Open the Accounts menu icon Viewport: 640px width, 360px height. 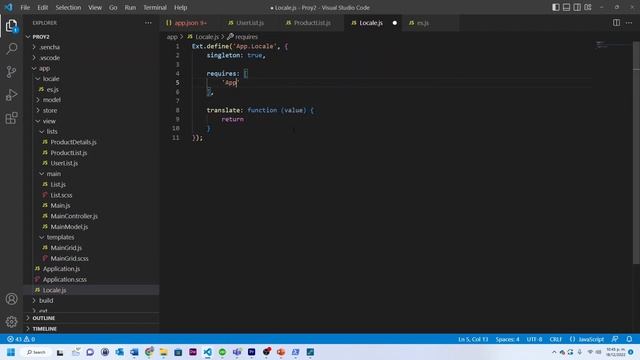(x=11, y=299)
